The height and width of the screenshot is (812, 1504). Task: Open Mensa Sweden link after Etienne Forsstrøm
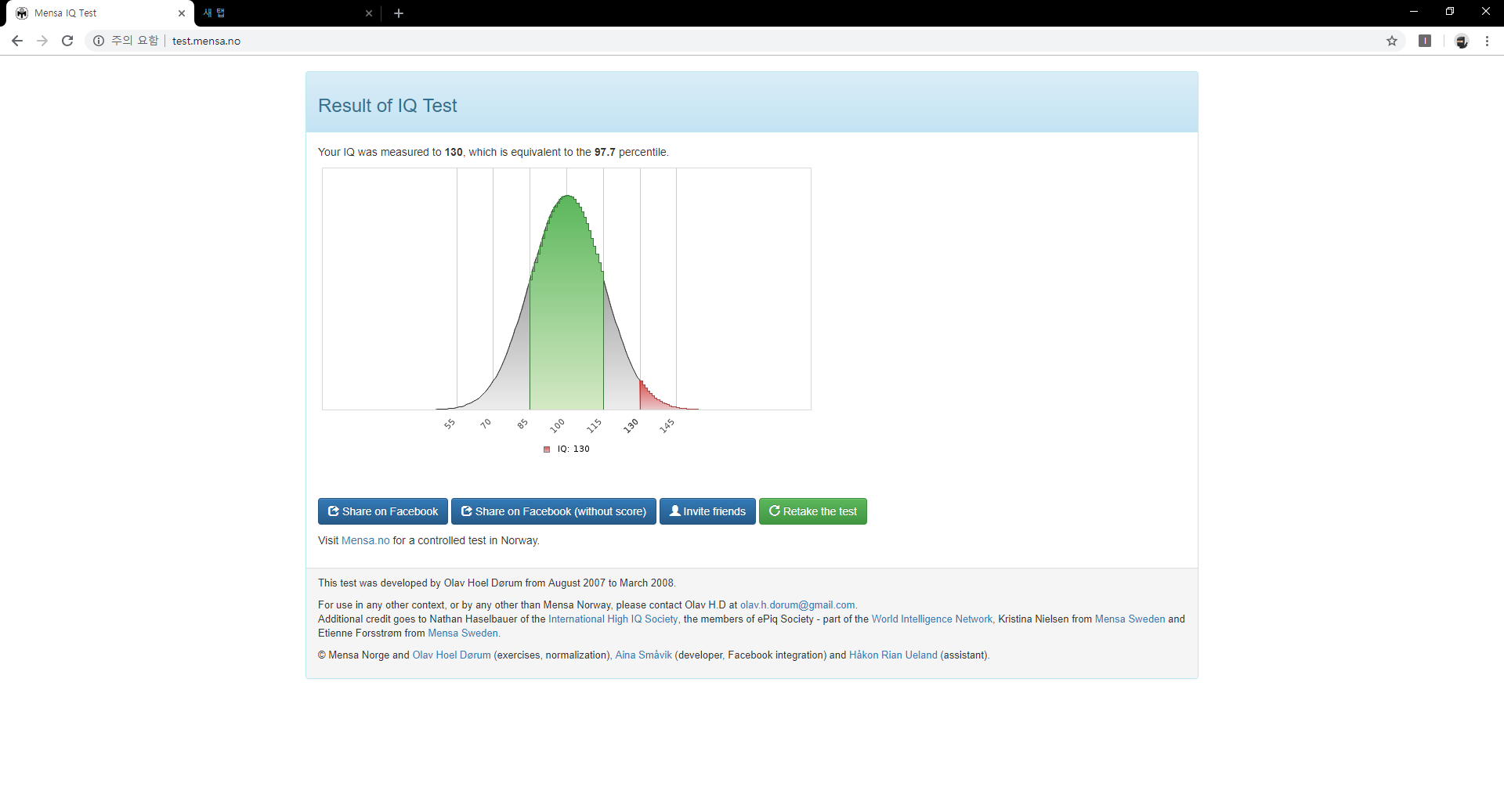coord(462,633)
